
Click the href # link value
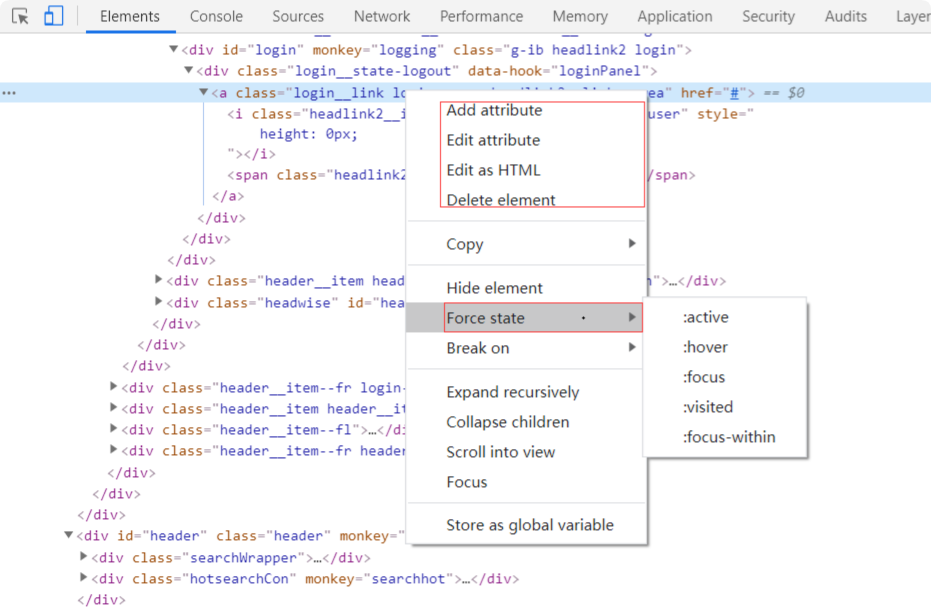733,93
